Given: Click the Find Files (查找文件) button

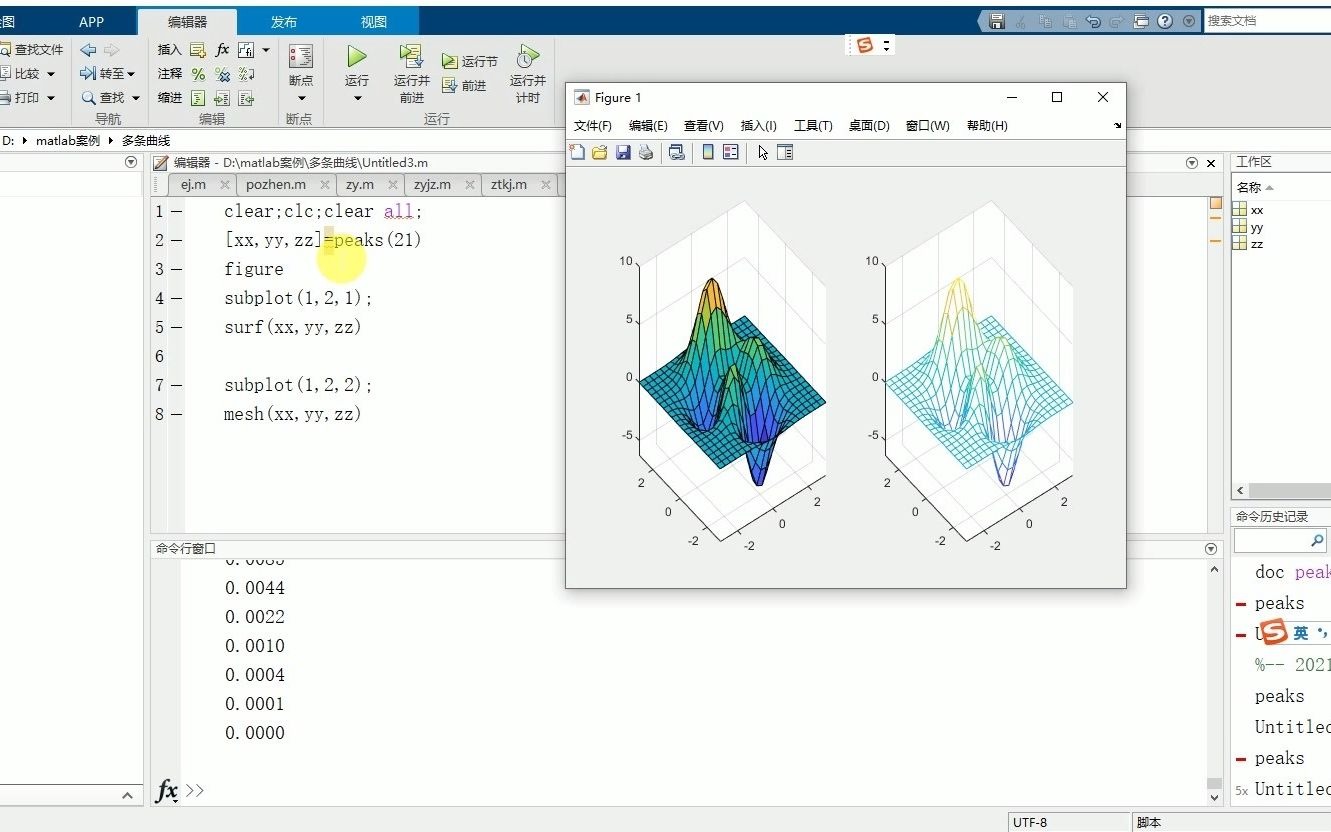Looking at the screenshot, I should 31,49.
